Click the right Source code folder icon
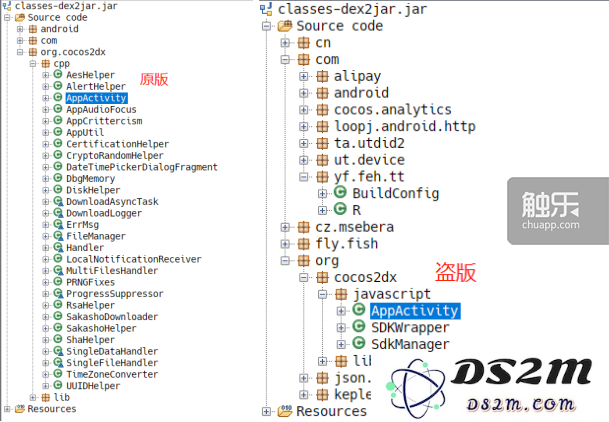This screenshot has width=609, height=422. coord(285,26)
